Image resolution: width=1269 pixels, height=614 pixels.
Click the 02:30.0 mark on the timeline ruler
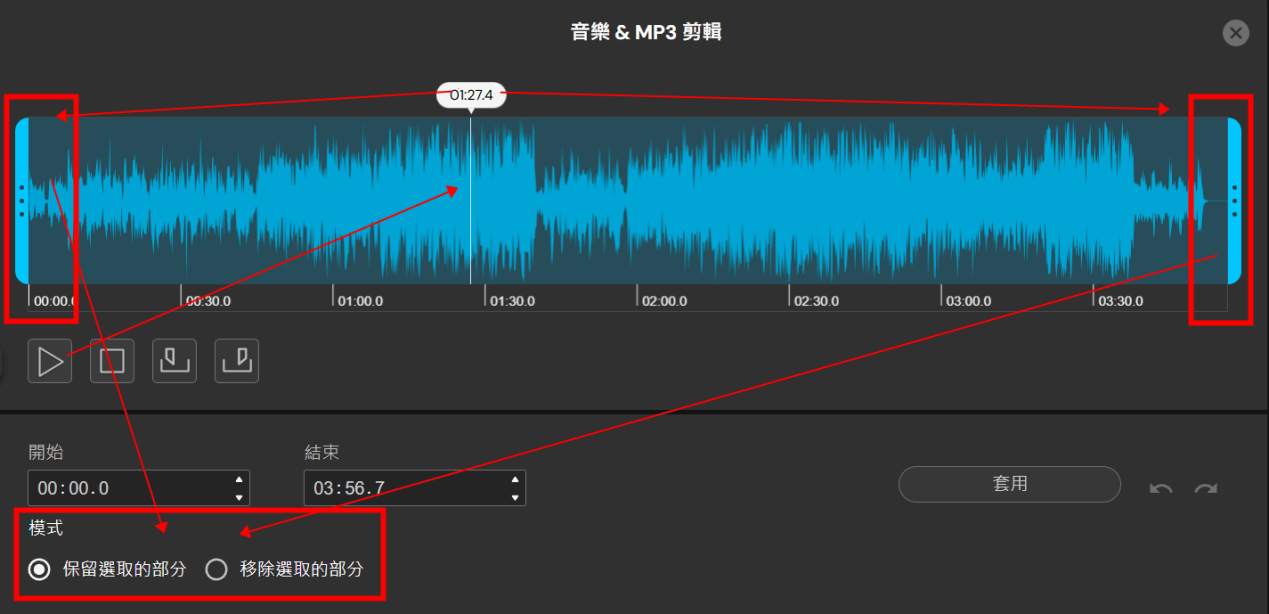[817, 300]
